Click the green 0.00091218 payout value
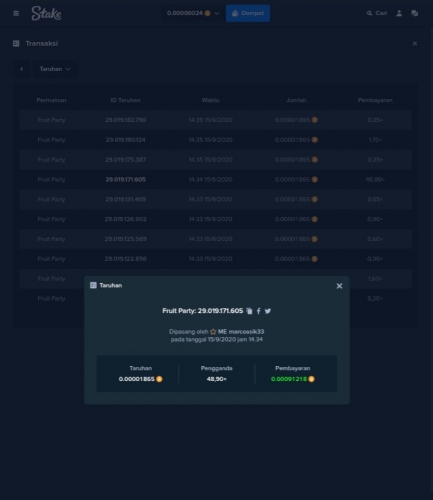The width and height of the screenshot is (433, 500). (x=289, y=379)
